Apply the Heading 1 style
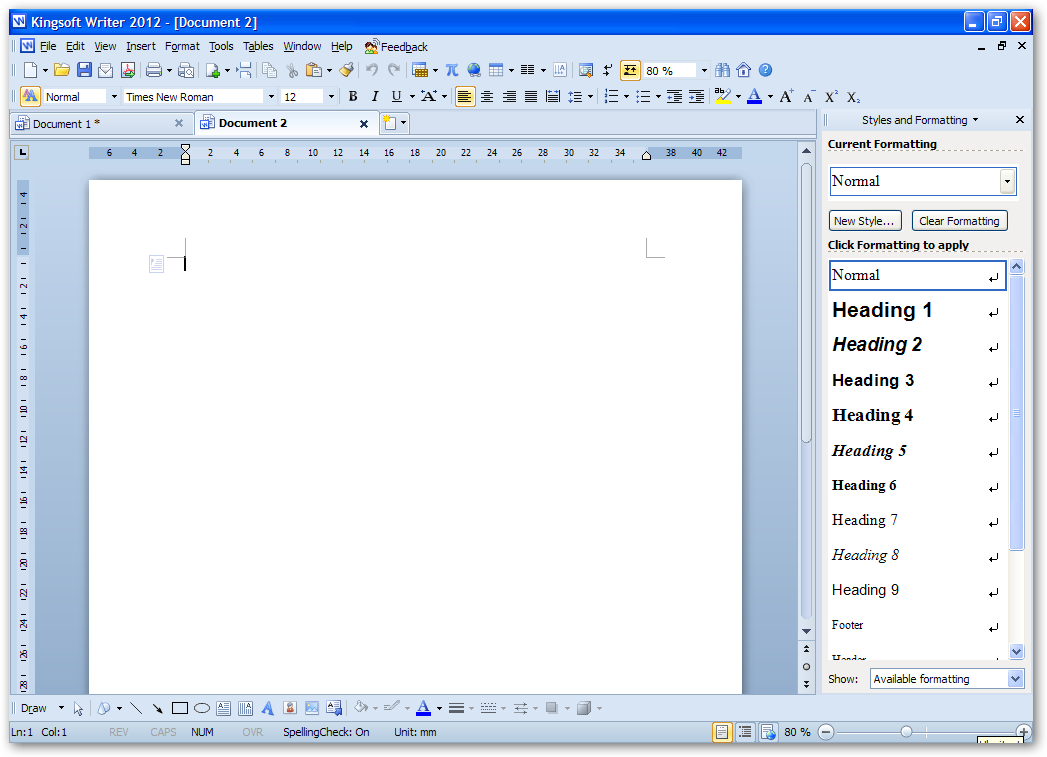The height and width of the screenshot is (757, 1047). (x=917, y=310)
